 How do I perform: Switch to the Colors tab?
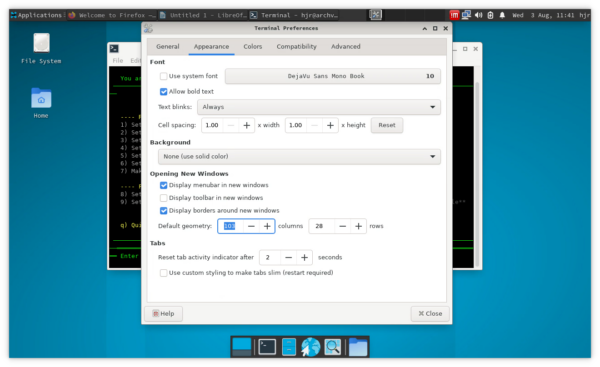pos(253,46)
